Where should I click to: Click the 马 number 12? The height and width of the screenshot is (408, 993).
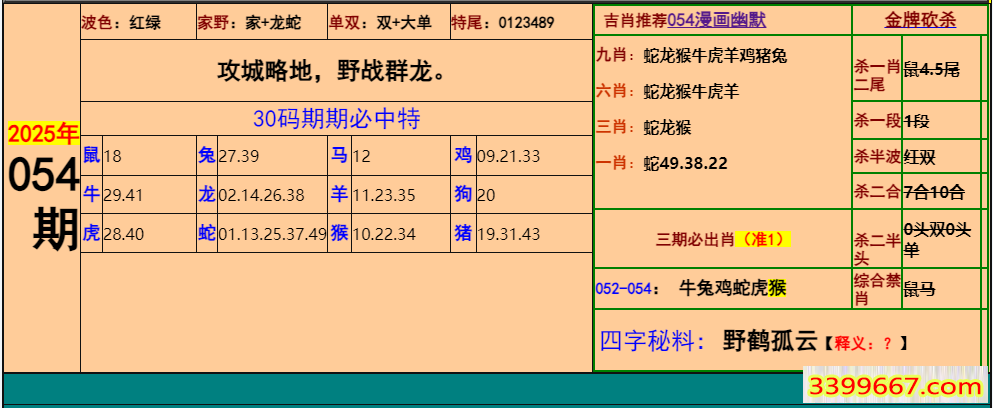[361, 156]
